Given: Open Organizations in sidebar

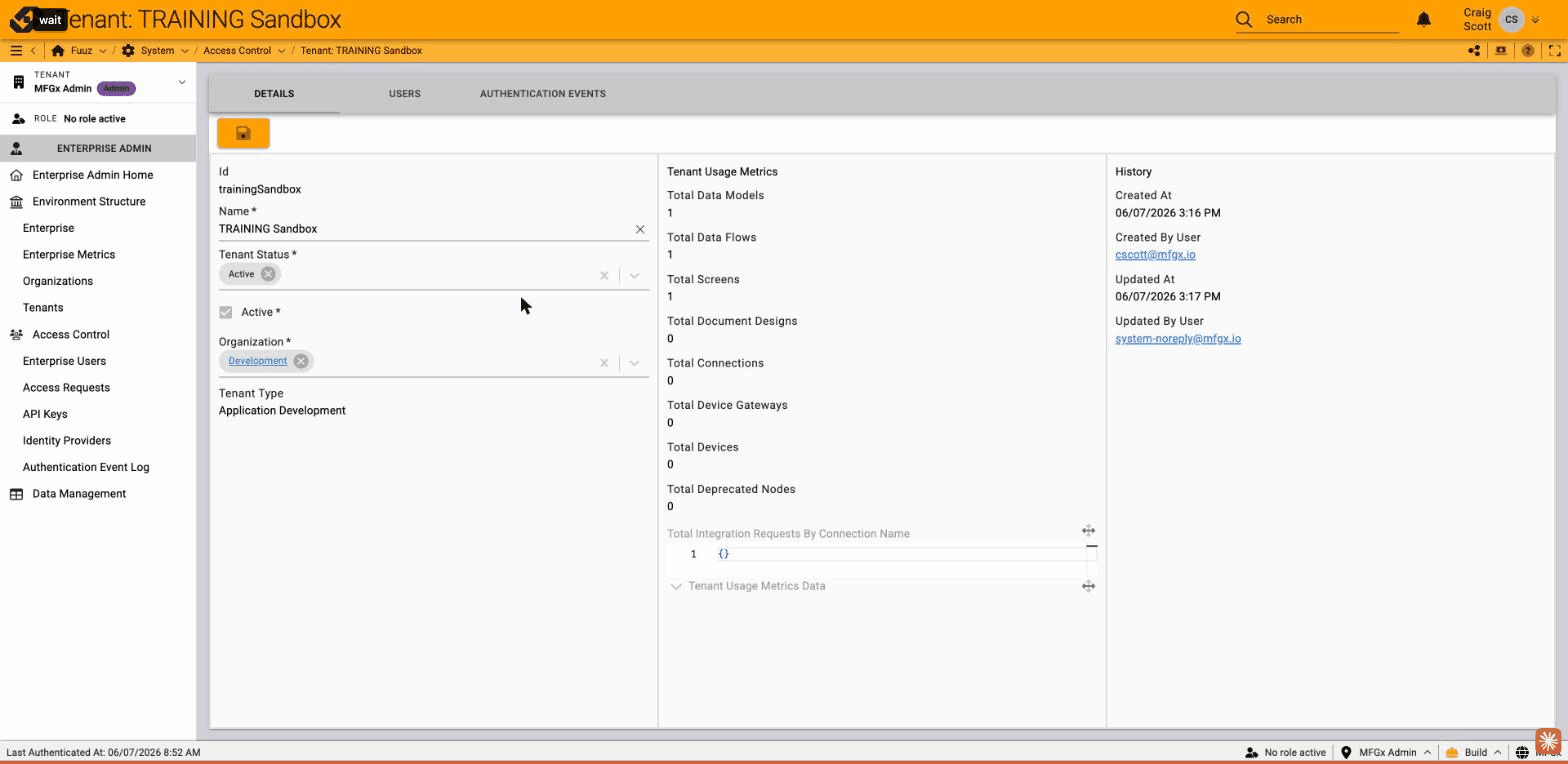Looking at the screenshot, I should click(58, 281).
